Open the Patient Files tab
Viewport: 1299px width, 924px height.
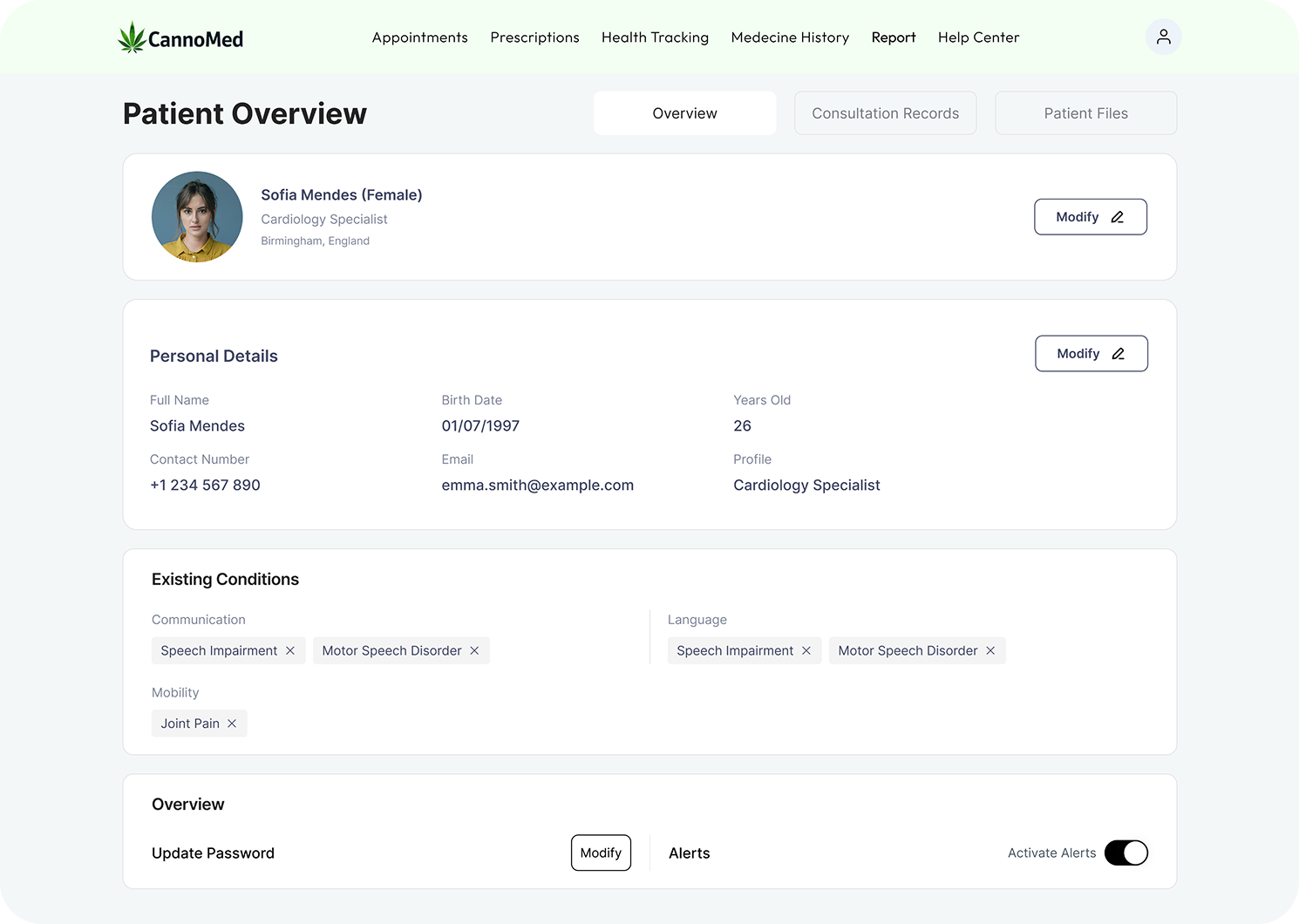(1085, 113)
